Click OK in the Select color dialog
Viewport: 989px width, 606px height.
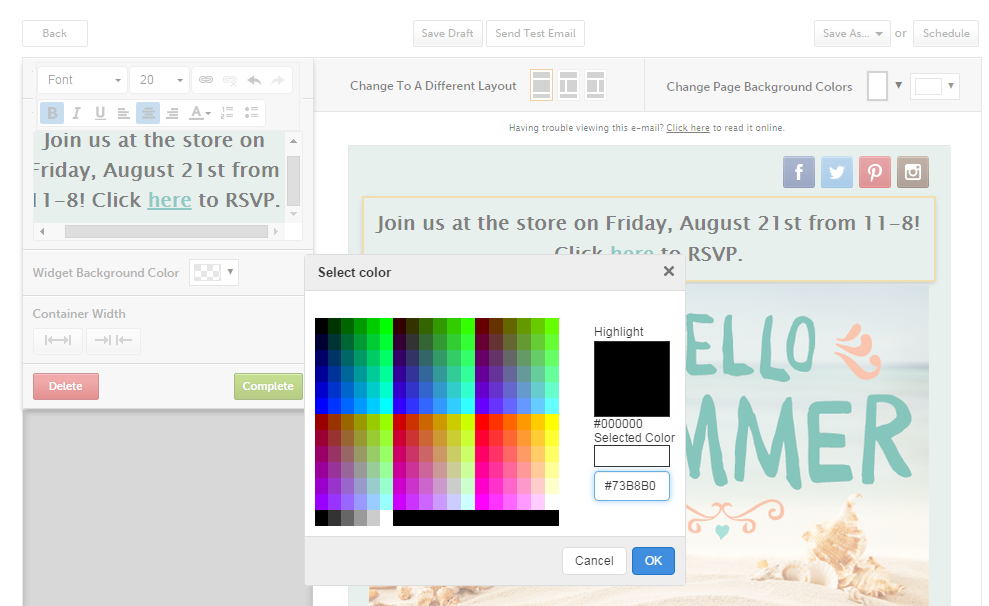pyautogui.click(x=653, y=561)
